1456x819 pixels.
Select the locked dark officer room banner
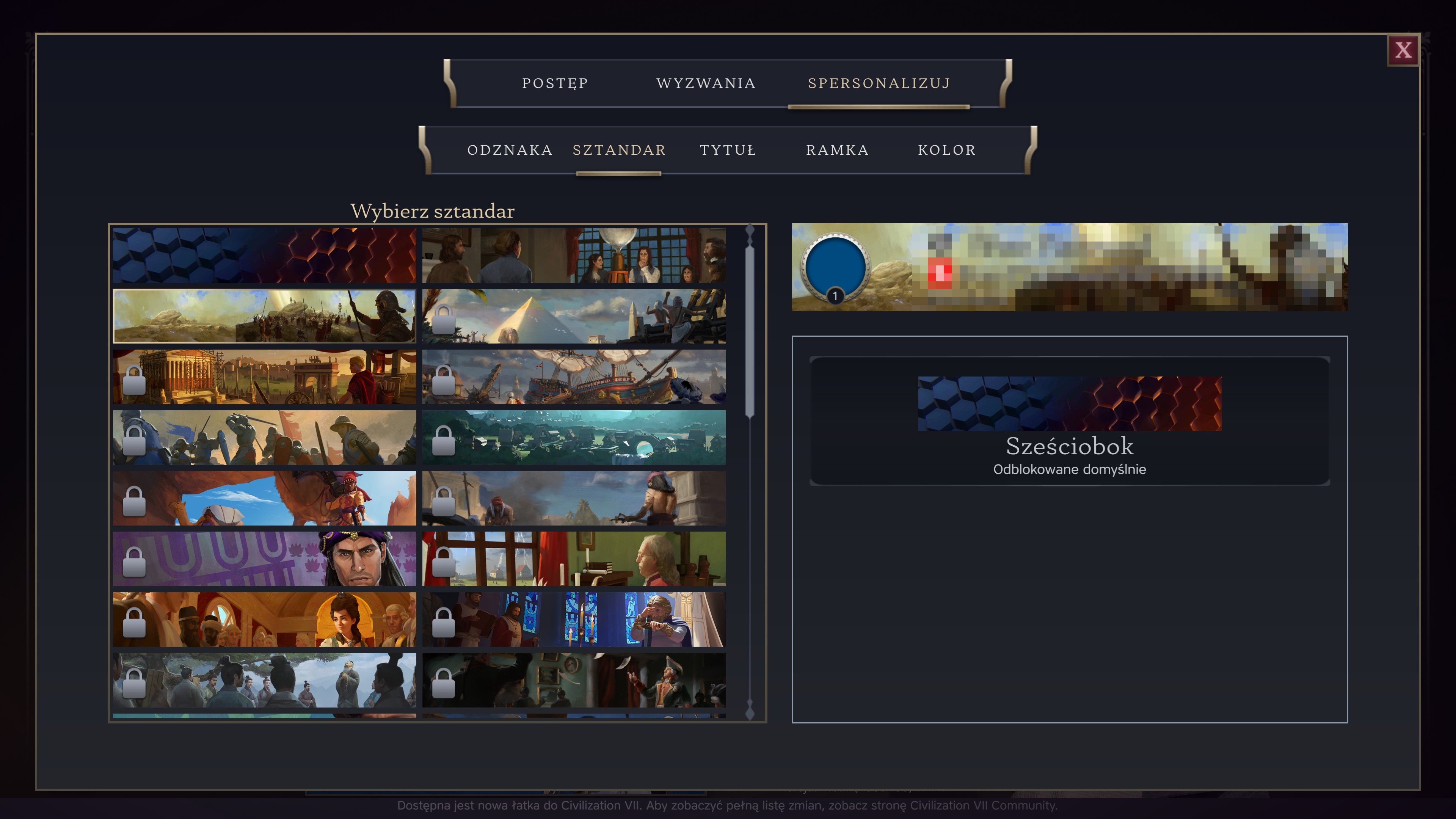(x=574, y=680)
